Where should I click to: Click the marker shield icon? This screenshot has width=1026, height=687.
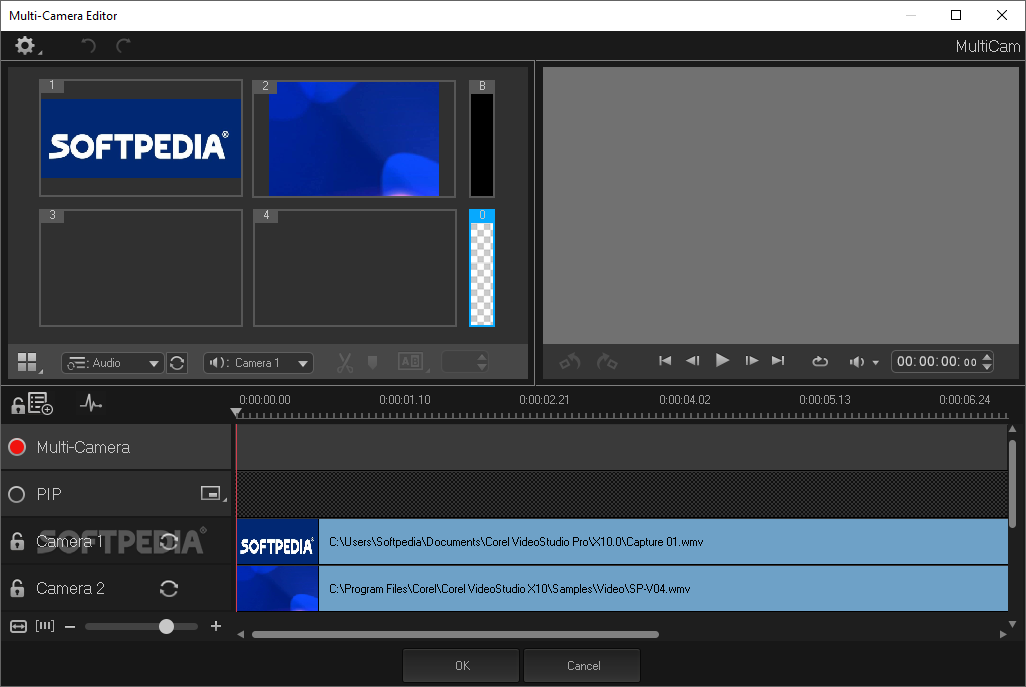pos(372,362)
